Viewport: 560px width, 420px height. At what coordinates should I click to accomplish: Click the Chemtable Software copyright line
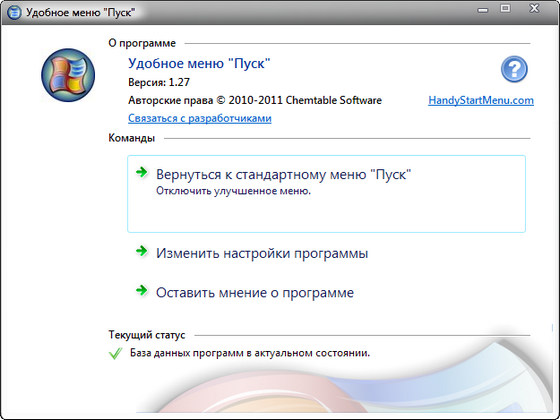tap(255, 100)
